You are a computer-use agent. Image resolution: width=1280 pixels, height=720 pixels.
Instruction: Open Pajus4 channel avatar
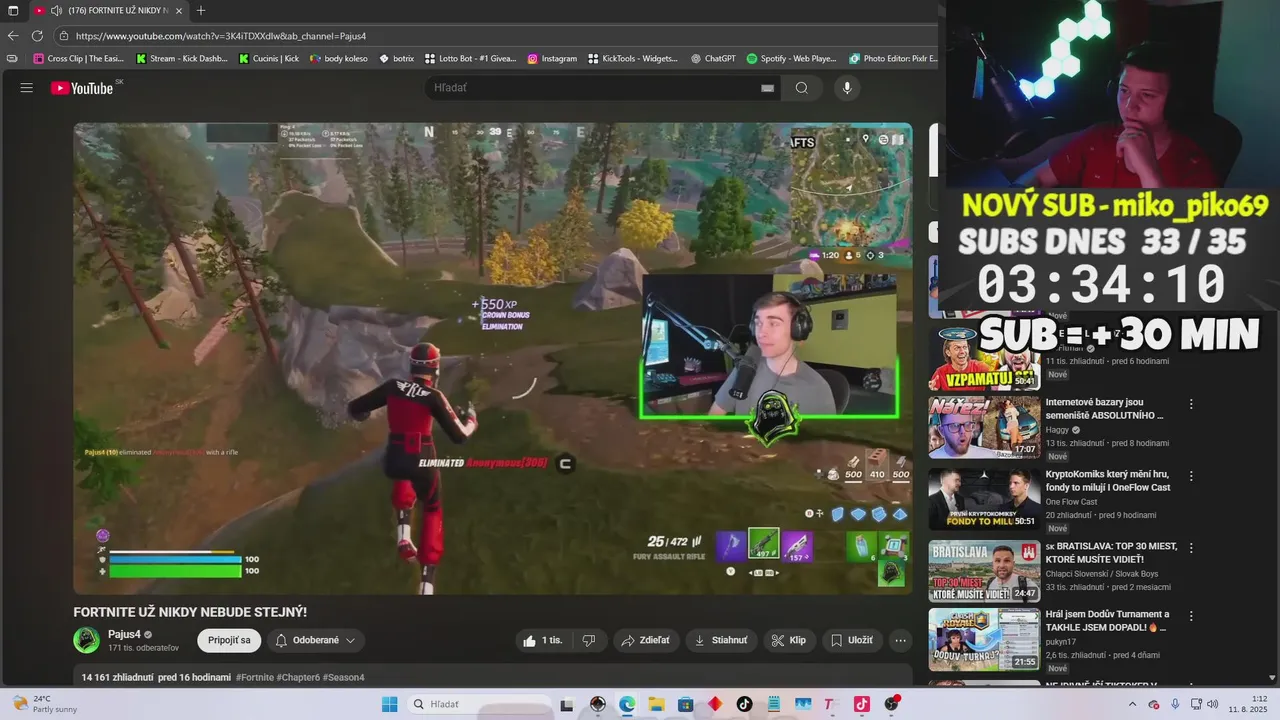point(87,640)
